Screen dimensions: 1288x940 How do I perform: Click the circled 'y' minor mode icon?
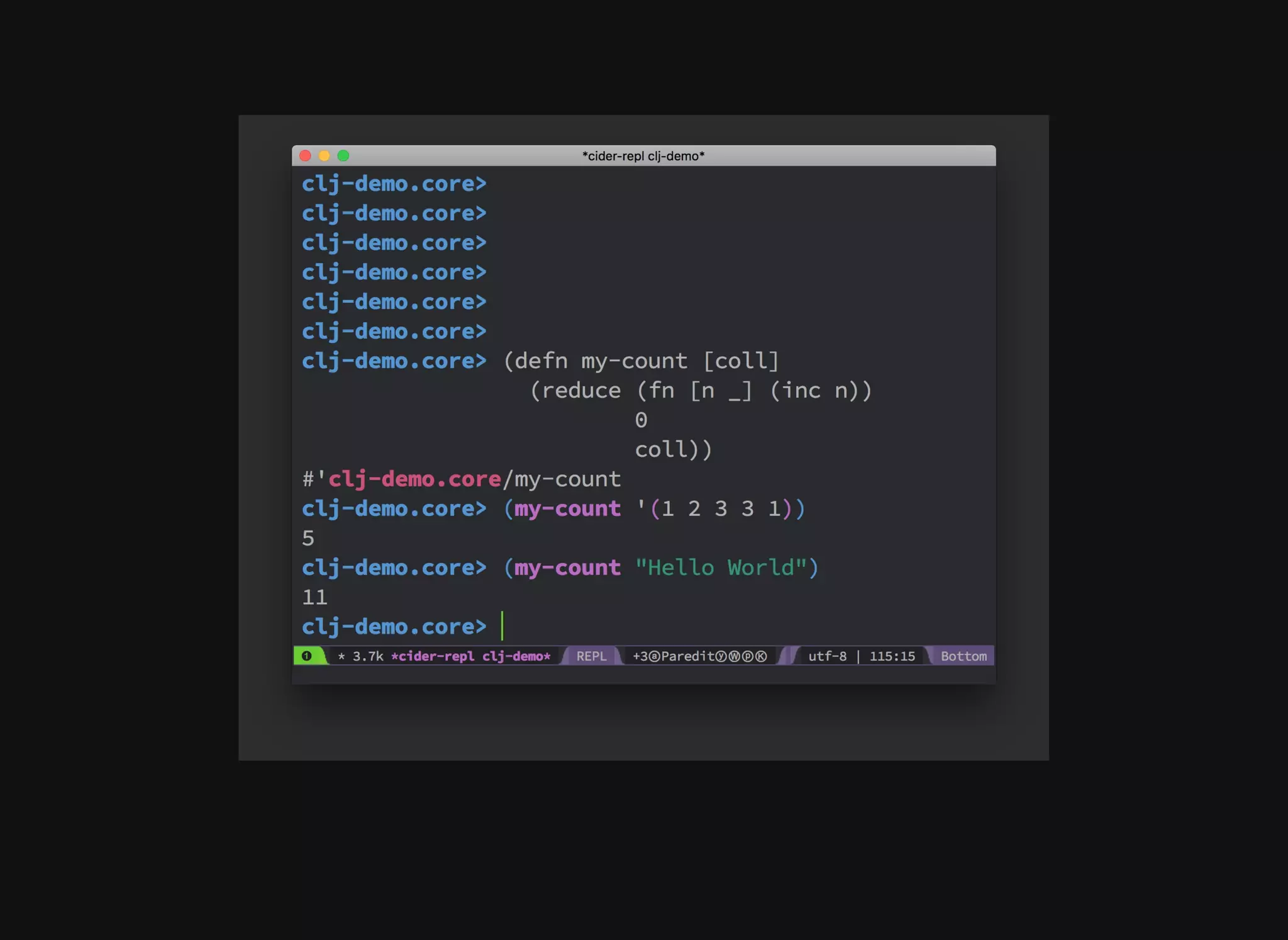point(721,656)
